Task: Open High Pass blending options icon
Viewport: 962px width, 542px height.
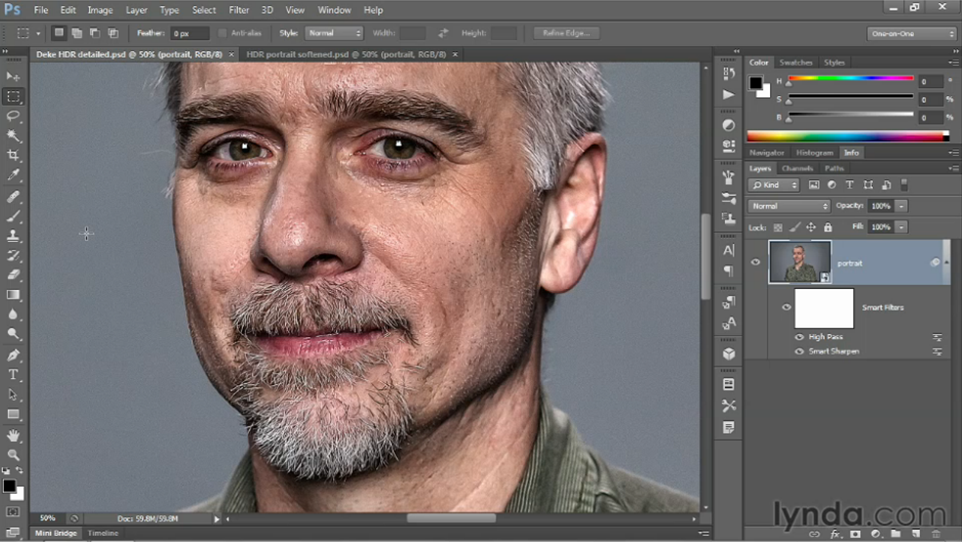Action: tap(937, 337)
